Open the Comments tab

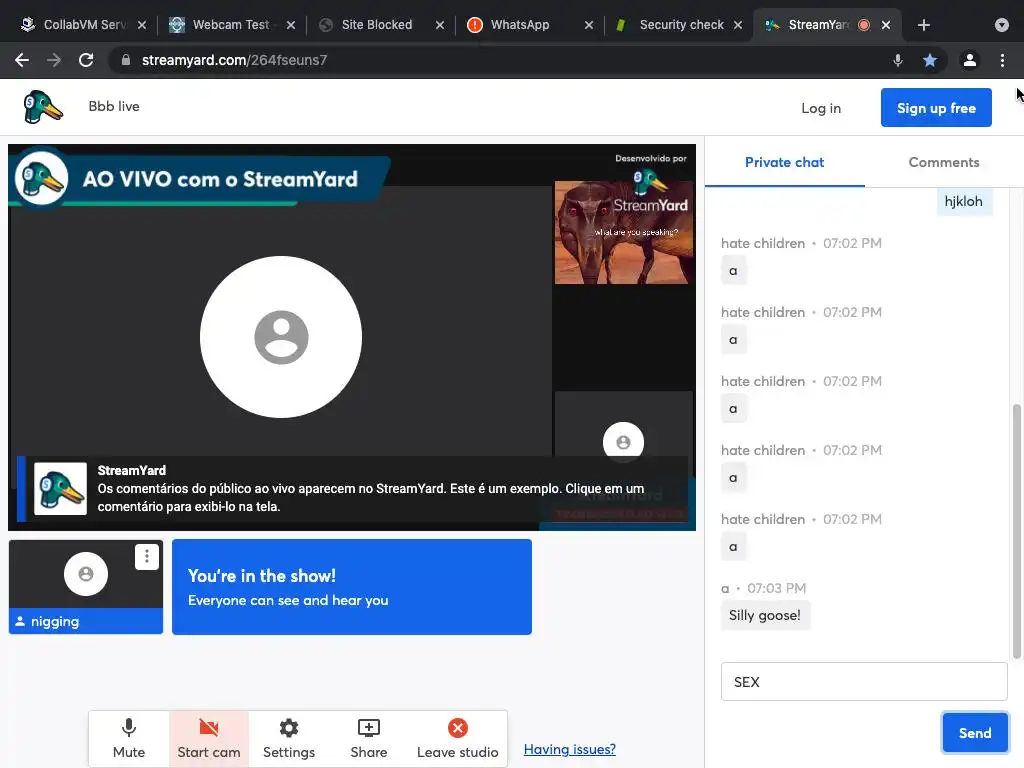944,162
